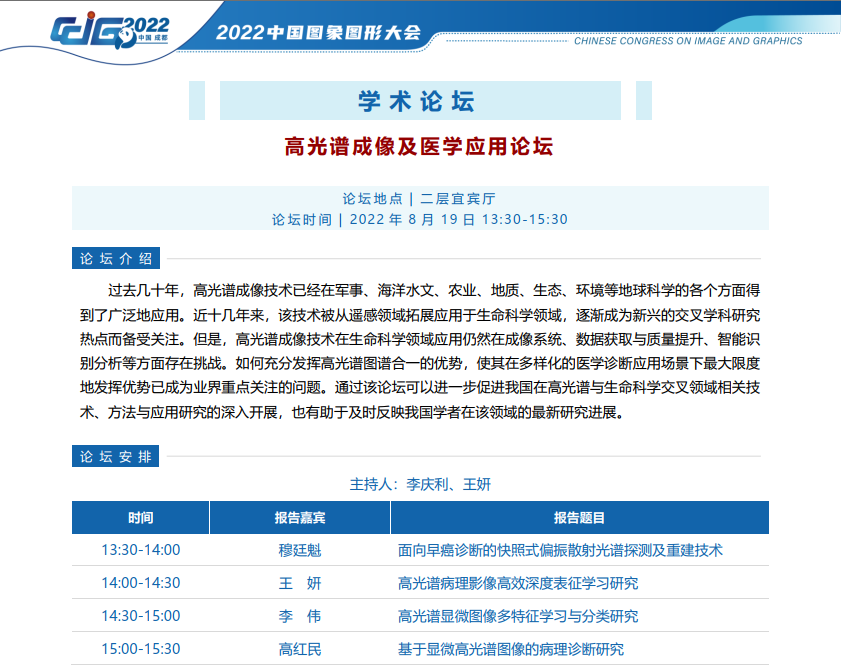Image resolution: width=841 pixels, height=667 pixels.
Task: Select the 论坛介绍 section label
Action: (x=116, y=258)
